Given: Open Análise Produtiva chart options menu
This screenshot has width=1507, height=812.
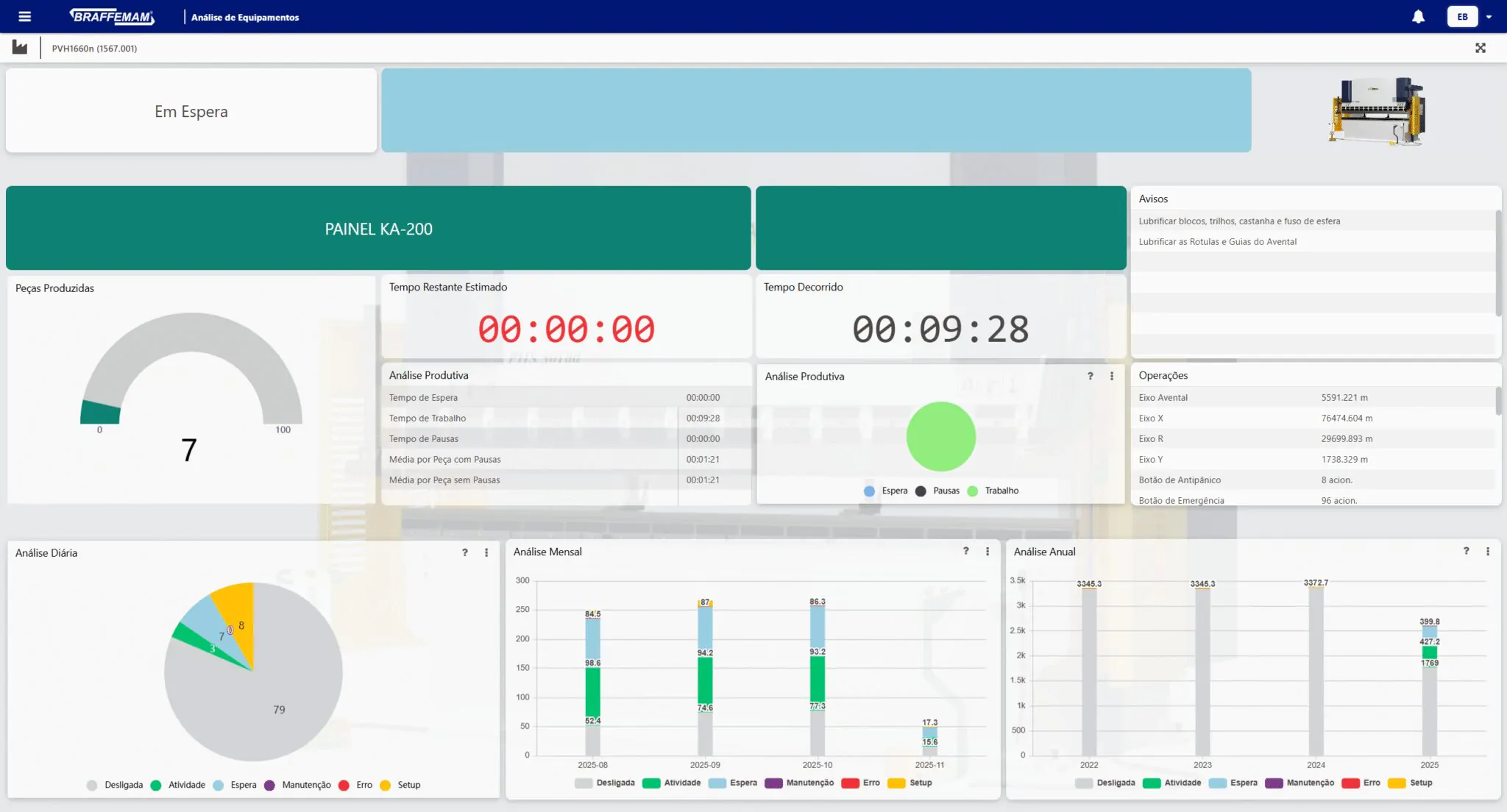Looking at the screenshot, I should click(x=1112, y=376).
